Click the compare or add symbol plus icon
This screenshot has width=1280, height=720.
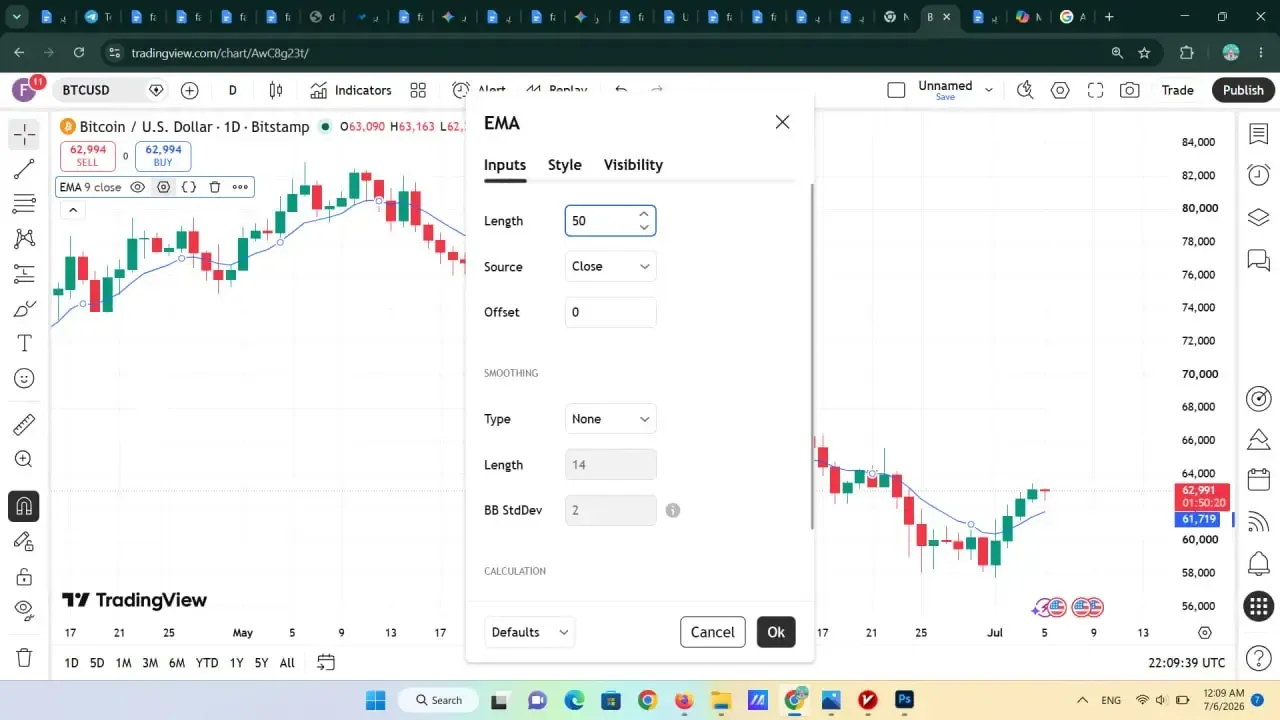[x=190, y=90]
